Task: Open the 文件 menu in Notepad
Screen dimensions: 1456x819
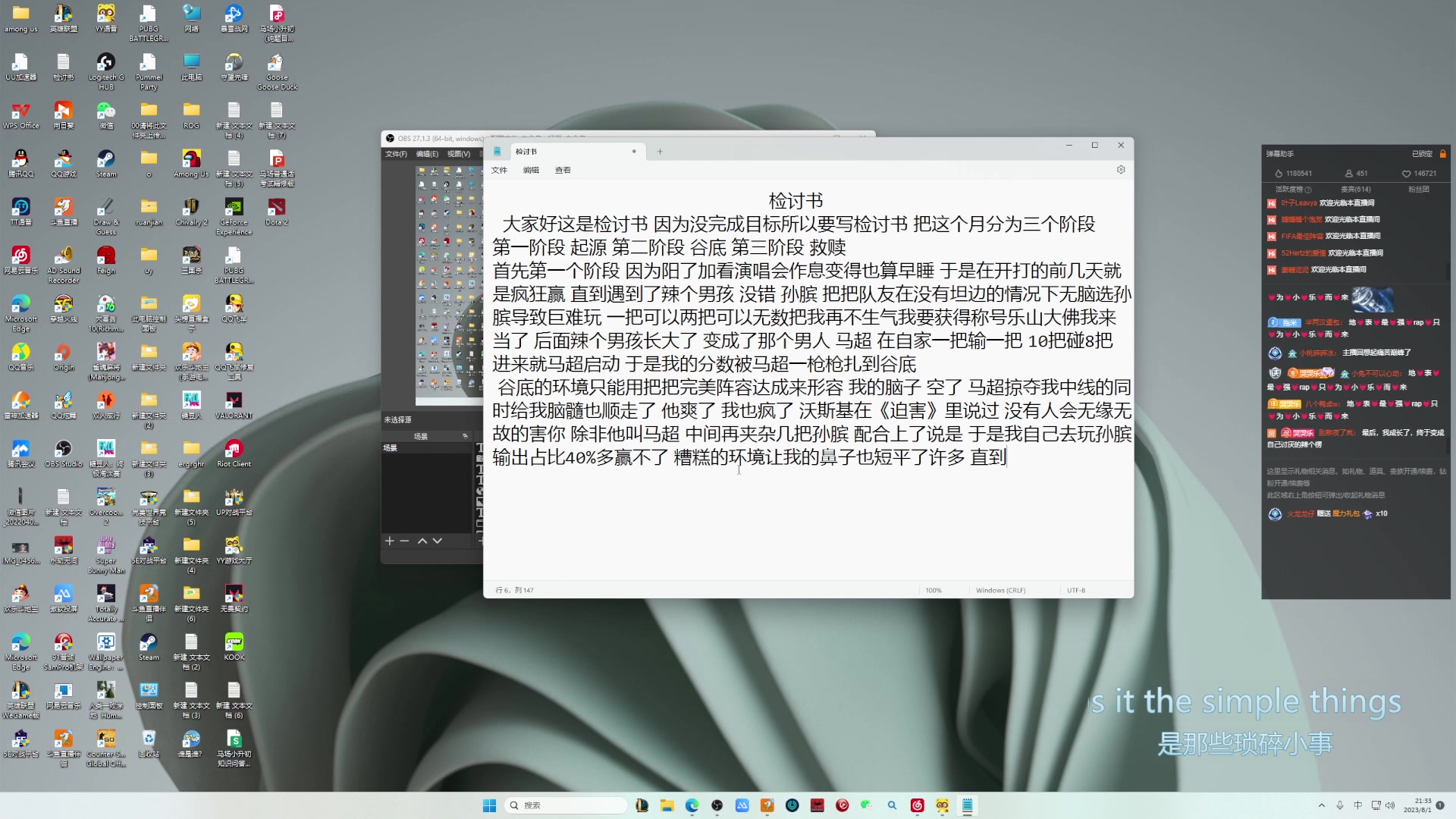Action: pyautogui.click(x=499, y=170)
